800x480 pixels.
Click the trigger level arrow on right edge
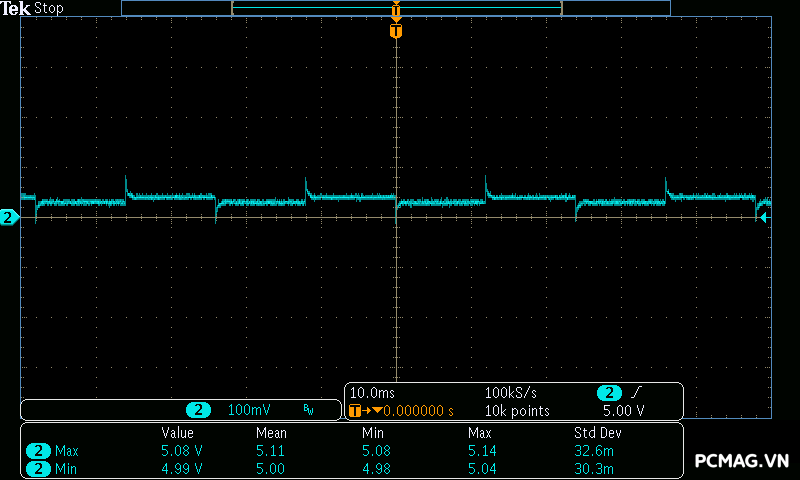click(x=764, y=217)
